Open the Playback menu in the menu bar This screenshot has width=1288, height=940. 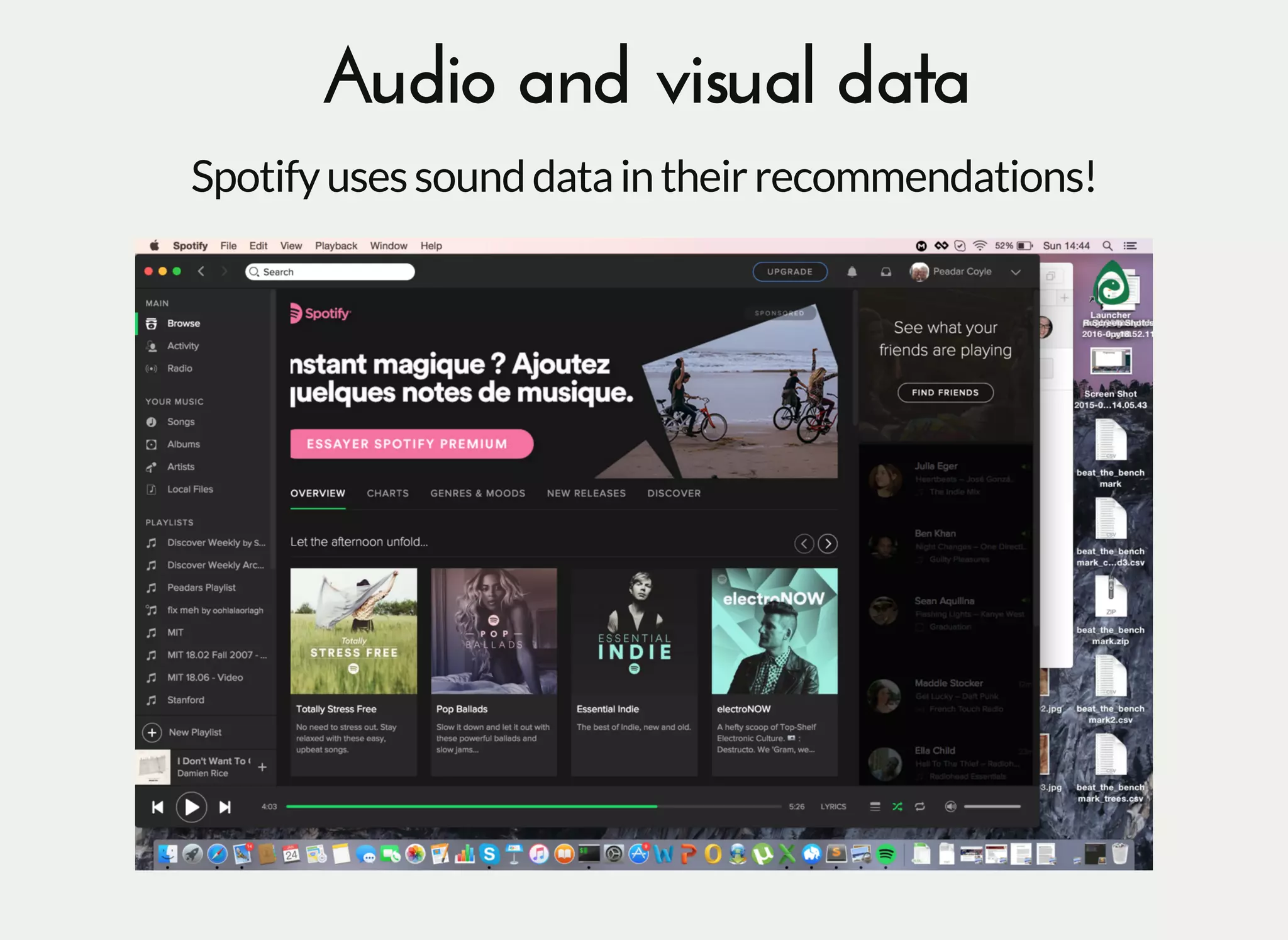pyautogui.click(x=336, y=245)
